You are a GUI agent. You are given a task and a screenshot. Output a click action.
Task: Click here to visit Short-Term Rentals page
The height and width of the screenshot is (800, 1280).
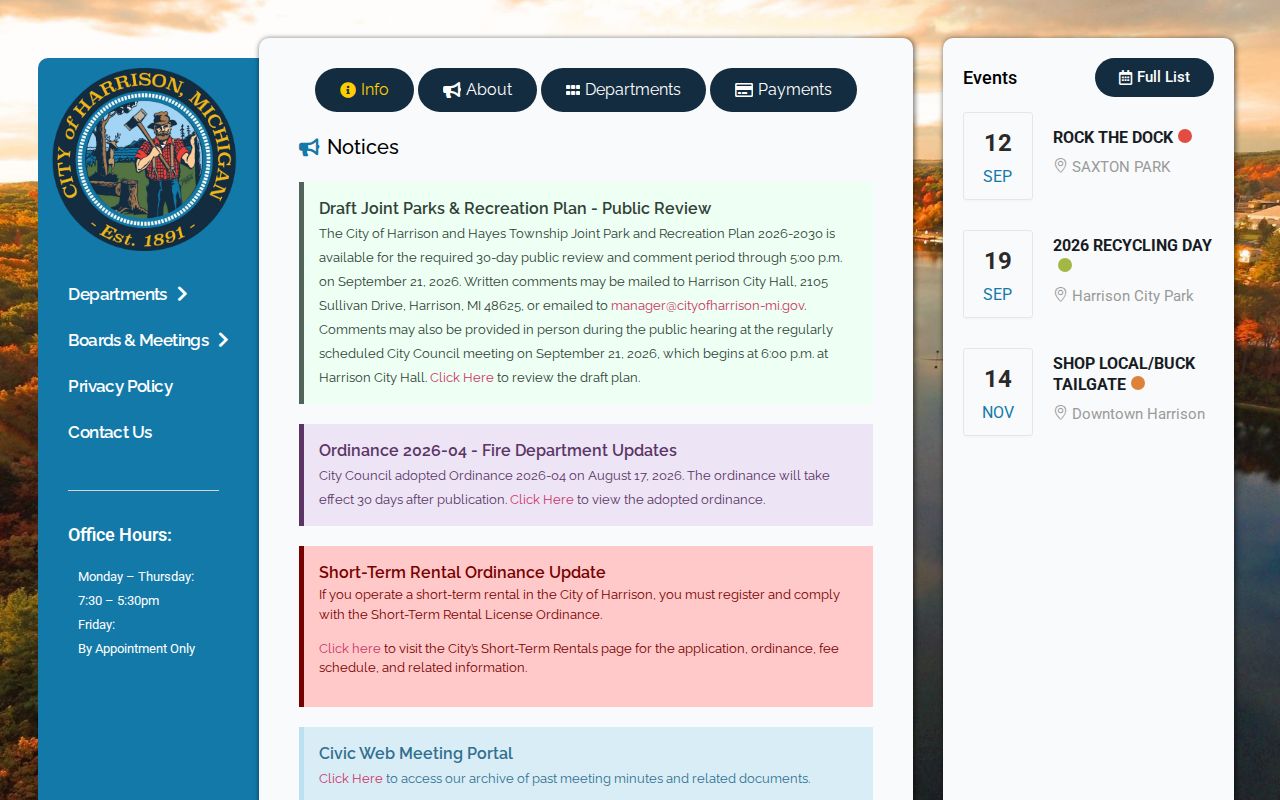[350, 648]
